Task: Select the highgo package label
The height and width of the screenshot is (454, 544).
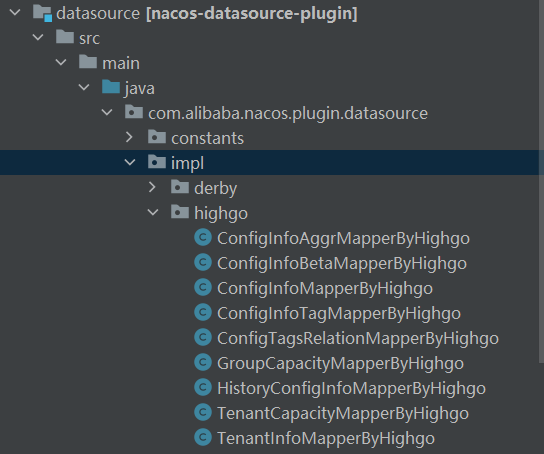Action: 221,214
